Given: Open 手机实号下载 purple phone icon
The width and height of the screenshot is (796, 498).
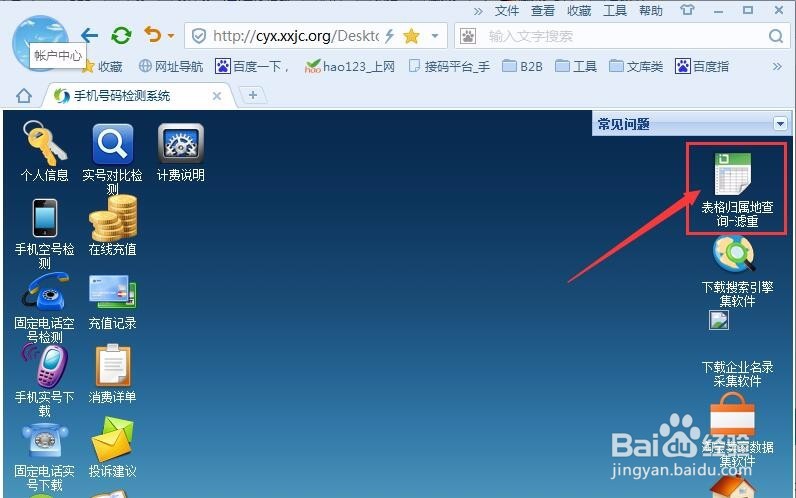Looking at the screenshot, I should pyautogui.click(x=45, y=367).
